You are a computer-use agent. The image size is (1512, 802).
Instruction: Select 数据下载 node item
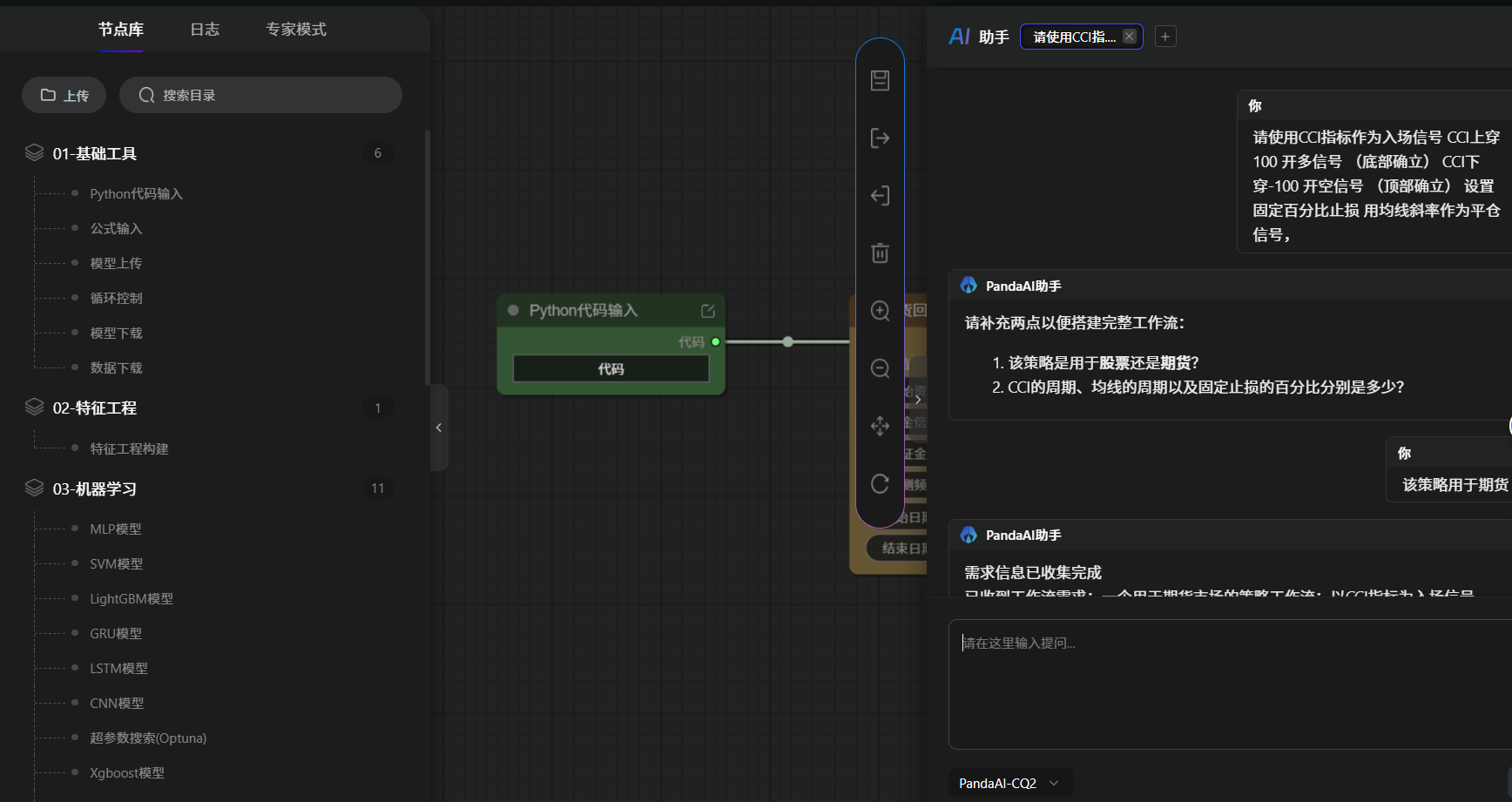click(116, 367)
